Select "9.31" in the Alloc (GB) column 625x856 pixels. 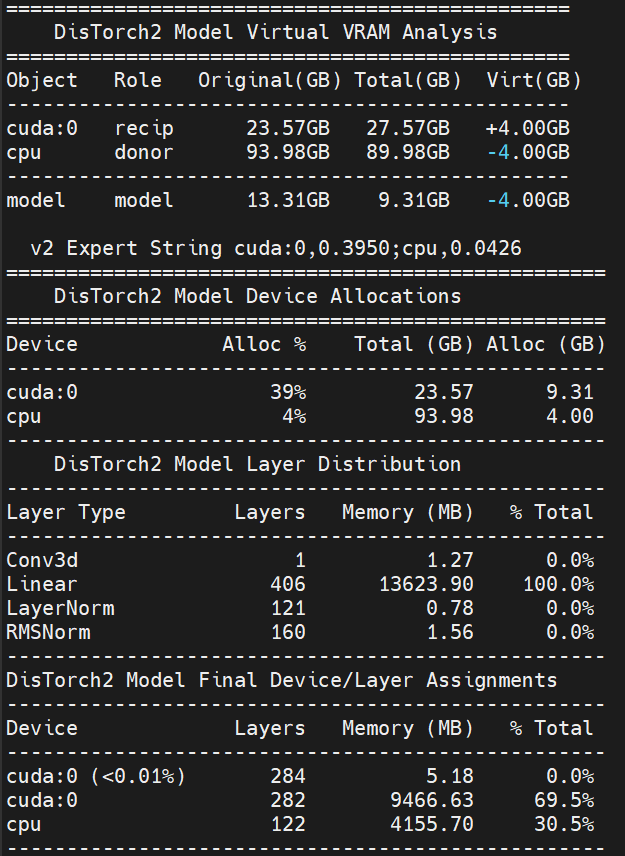569,392
